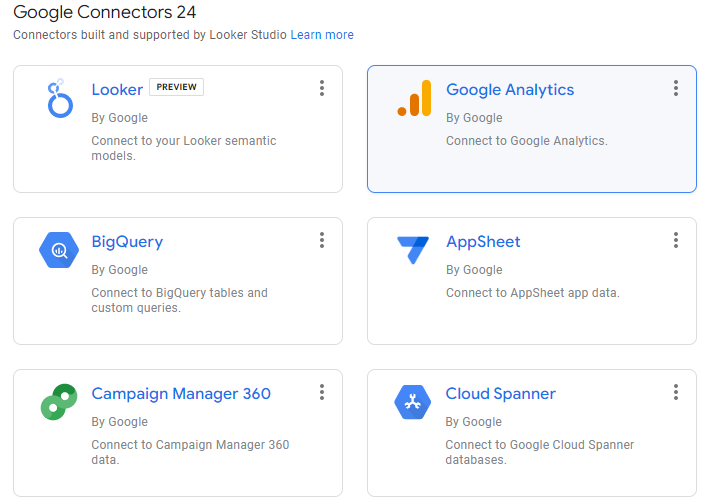Image resolution: width=712 pixels, height=500 pixels.
Task: Open the Cloud Spanner card three-dot menu
Action: click(x=676, y=392)
